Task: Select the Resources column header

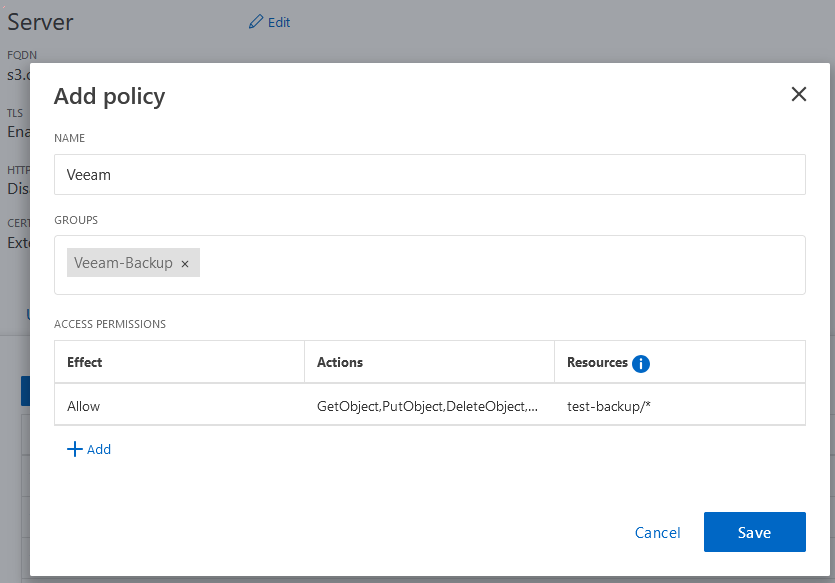Action: click(x=598, y=361)
